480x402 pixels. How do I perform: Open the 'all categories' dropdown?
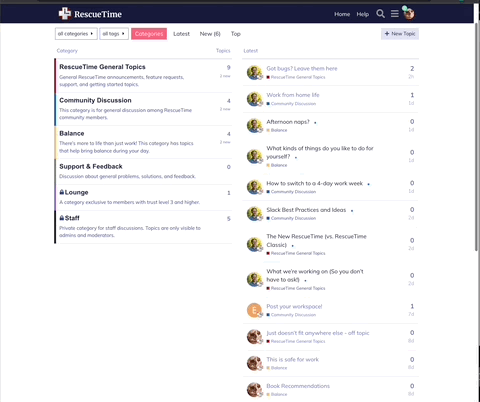76,34
